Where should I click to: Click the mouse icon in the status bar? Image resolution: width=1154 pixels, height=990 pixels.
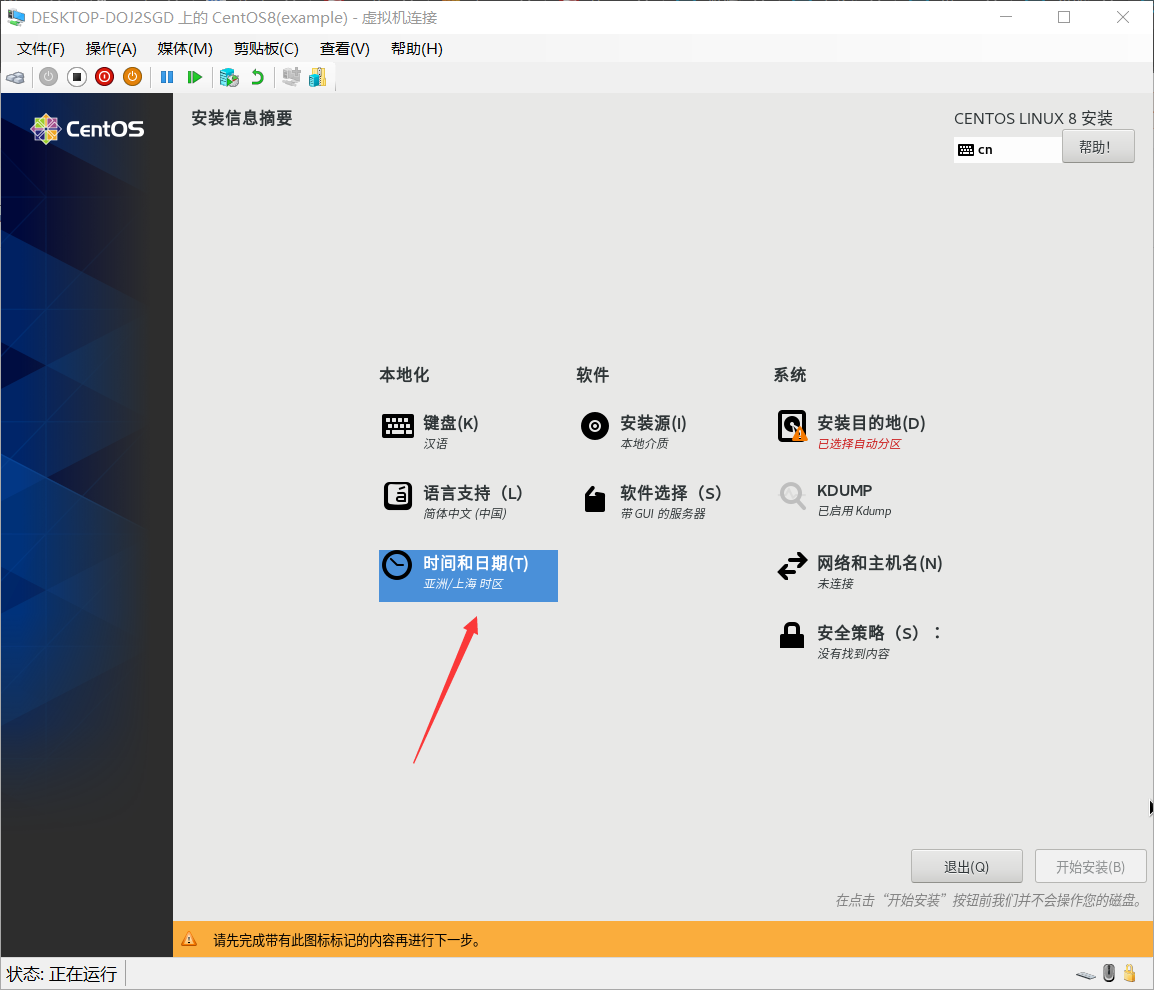[x=1109, y=974]
